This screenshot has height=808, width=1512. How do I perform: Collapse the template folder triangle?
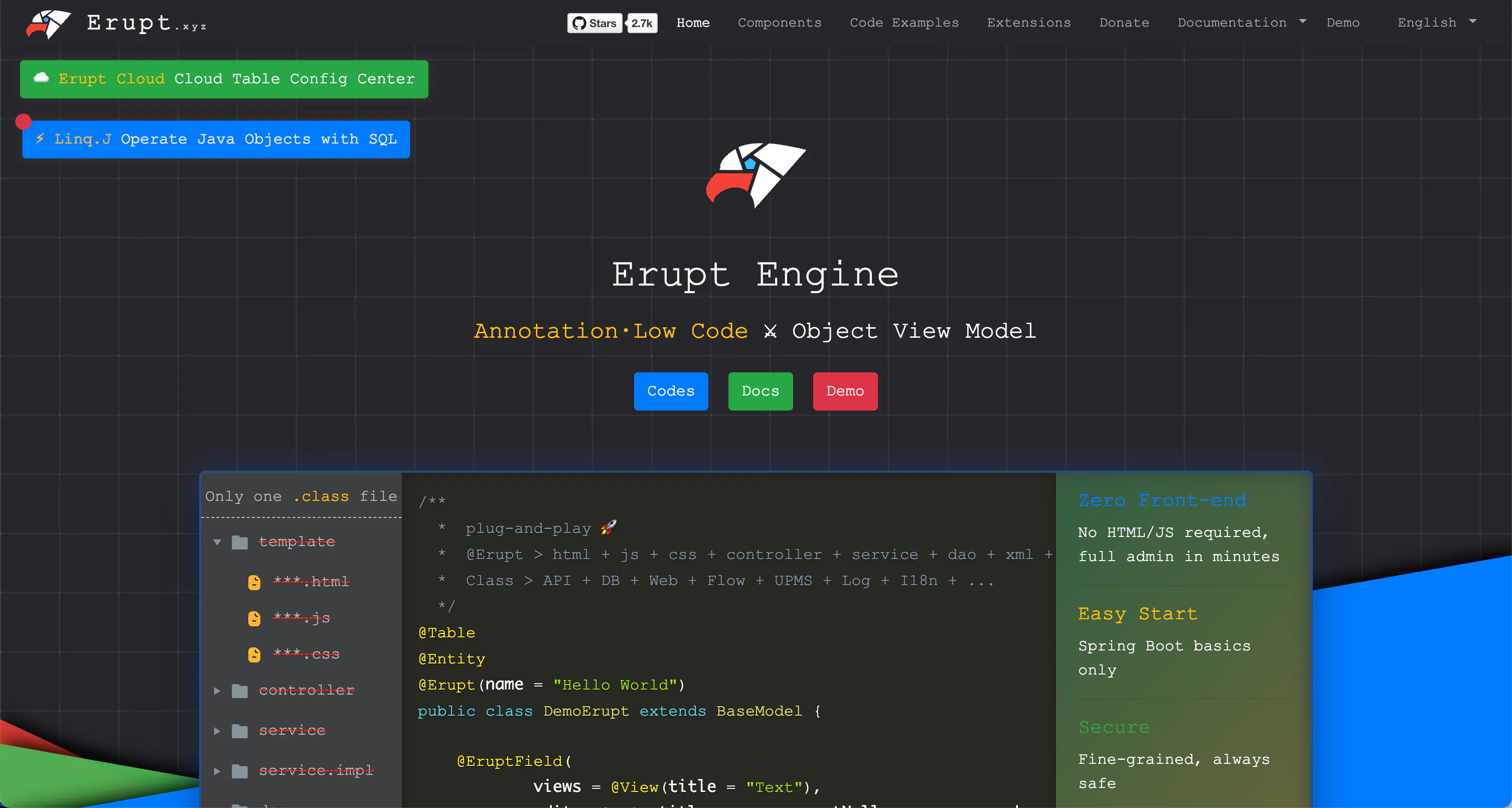click(x=217, y=542)
